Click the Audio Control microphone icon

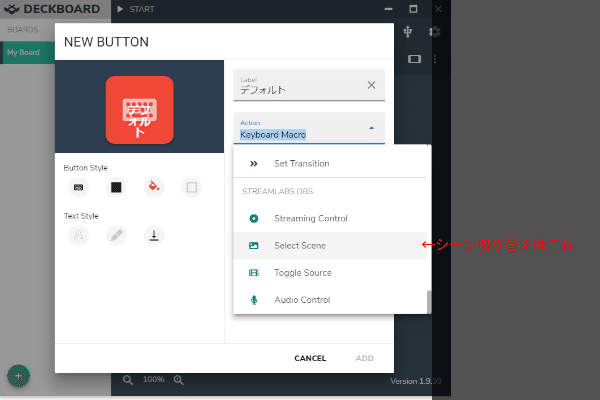(x=254, y=300)
